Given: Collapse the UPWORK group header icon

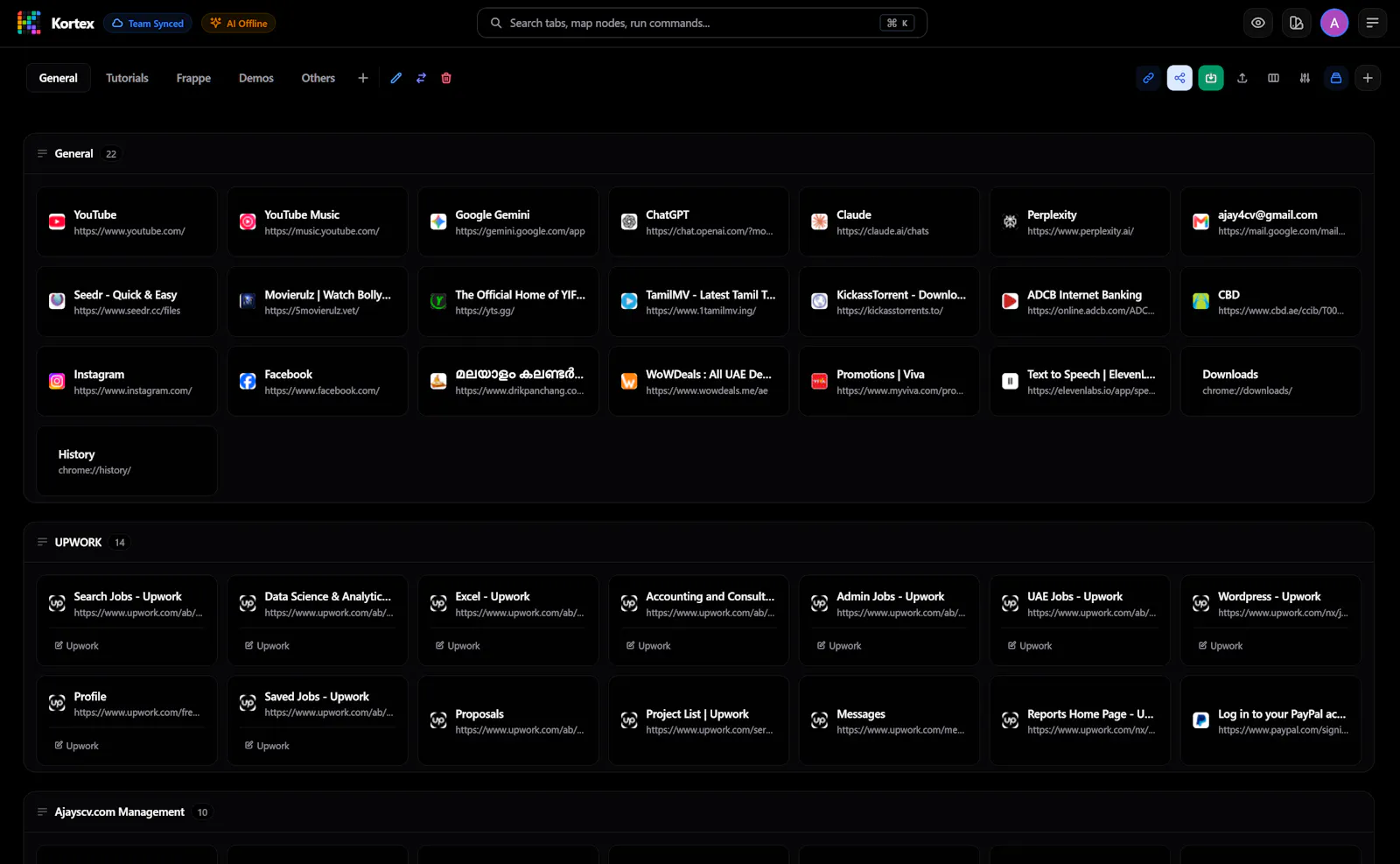Looking at the screenshot, I should pyautogui.click(x=42, y=543).
